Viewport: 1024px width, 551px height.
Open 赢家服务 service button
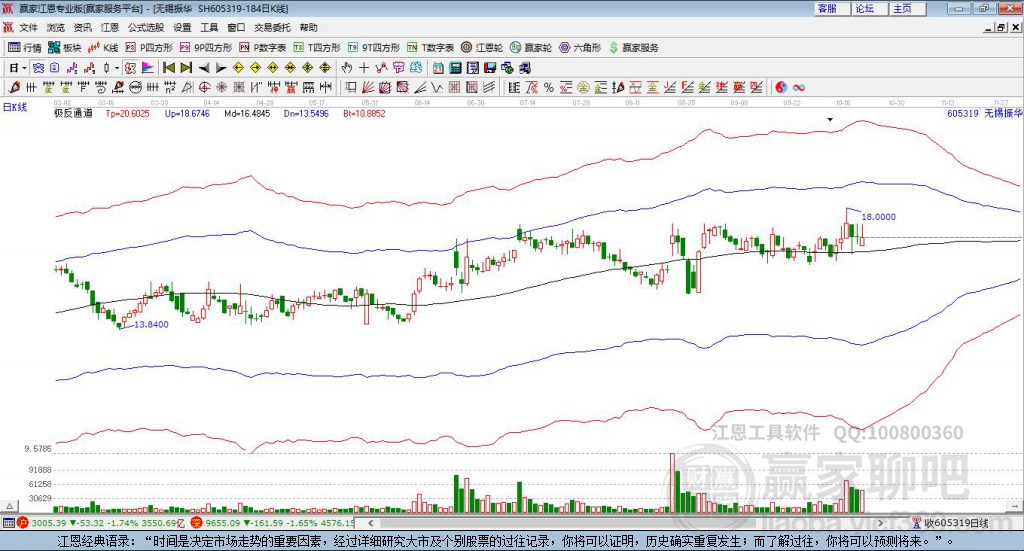click(633, 48)
